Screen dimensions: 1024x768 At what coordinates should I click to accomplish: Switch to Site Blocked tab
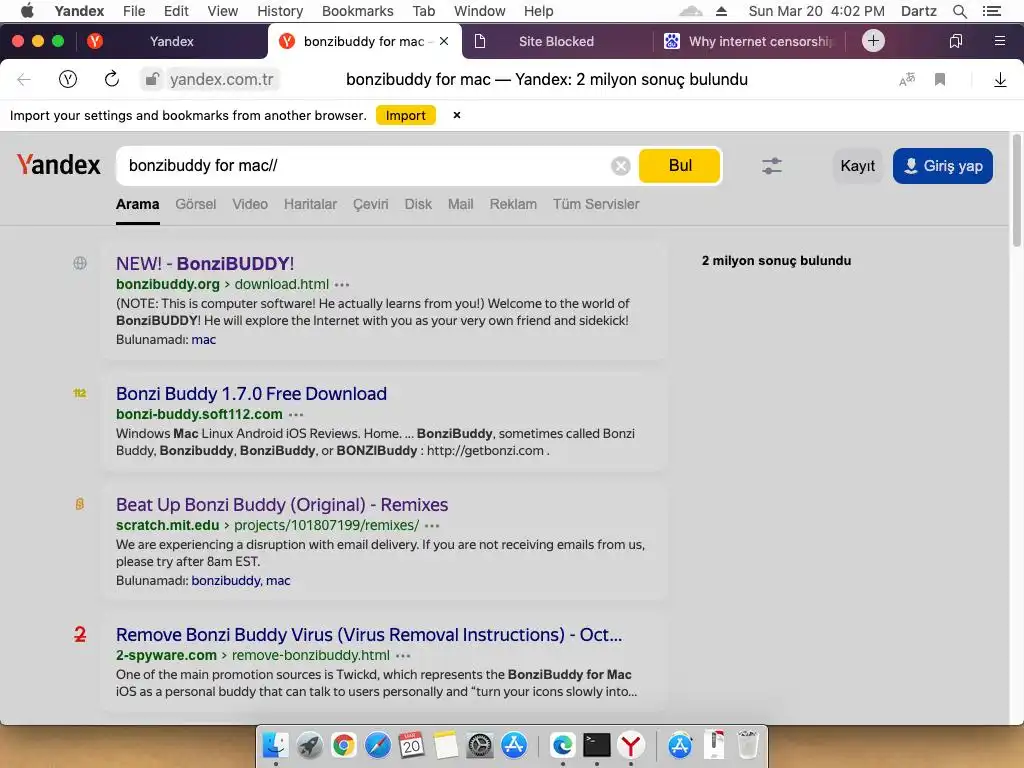tap(557, 41)
